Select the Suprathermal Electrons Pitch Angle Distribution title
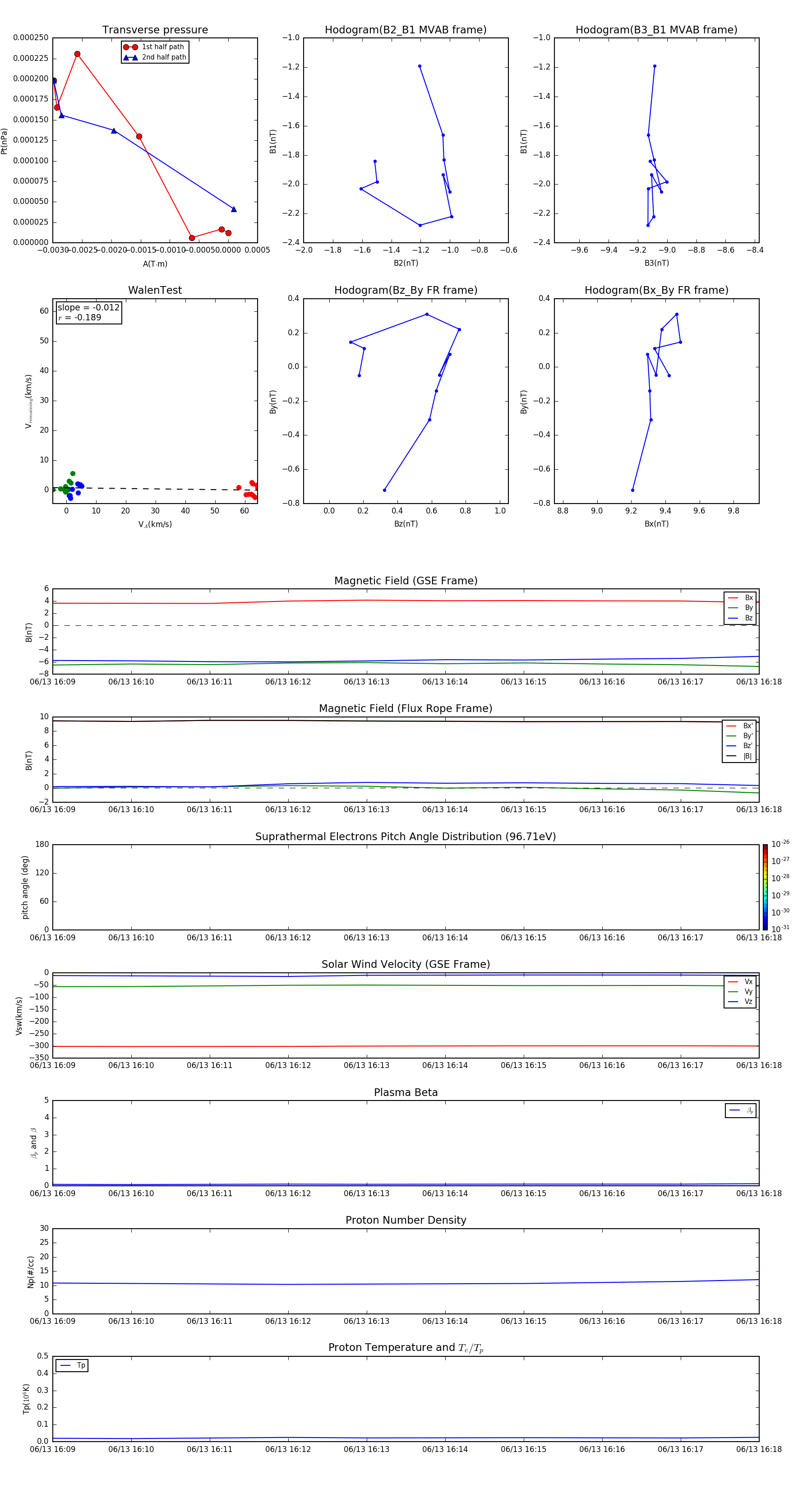Viewport: 812px width, 1489px height. [406, 837]
